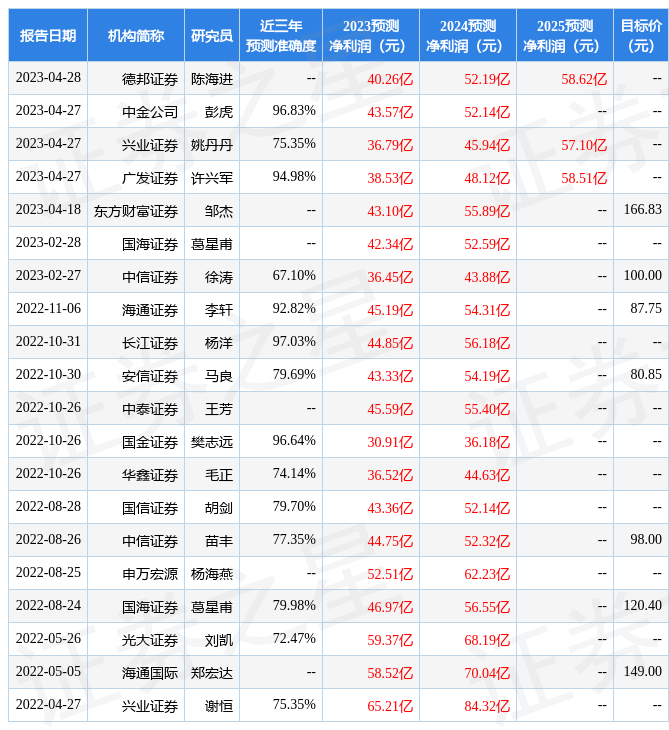Click the 研究员 column header
Viewport: 669px width, 730px height.
pyautogui.click(x=212, y=35)
